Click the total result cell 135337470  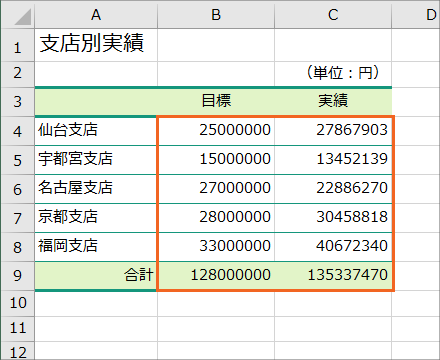tap(333, 276)
